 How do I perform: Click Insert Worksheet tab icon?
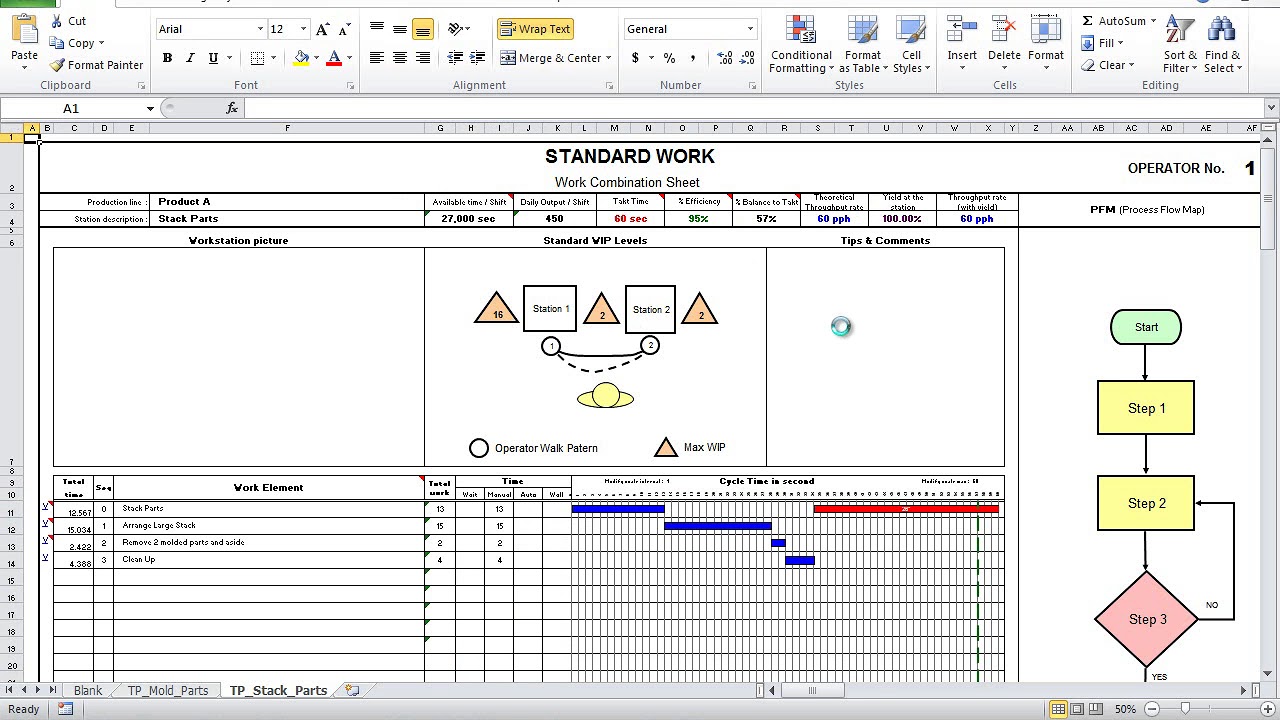point(352,690)
